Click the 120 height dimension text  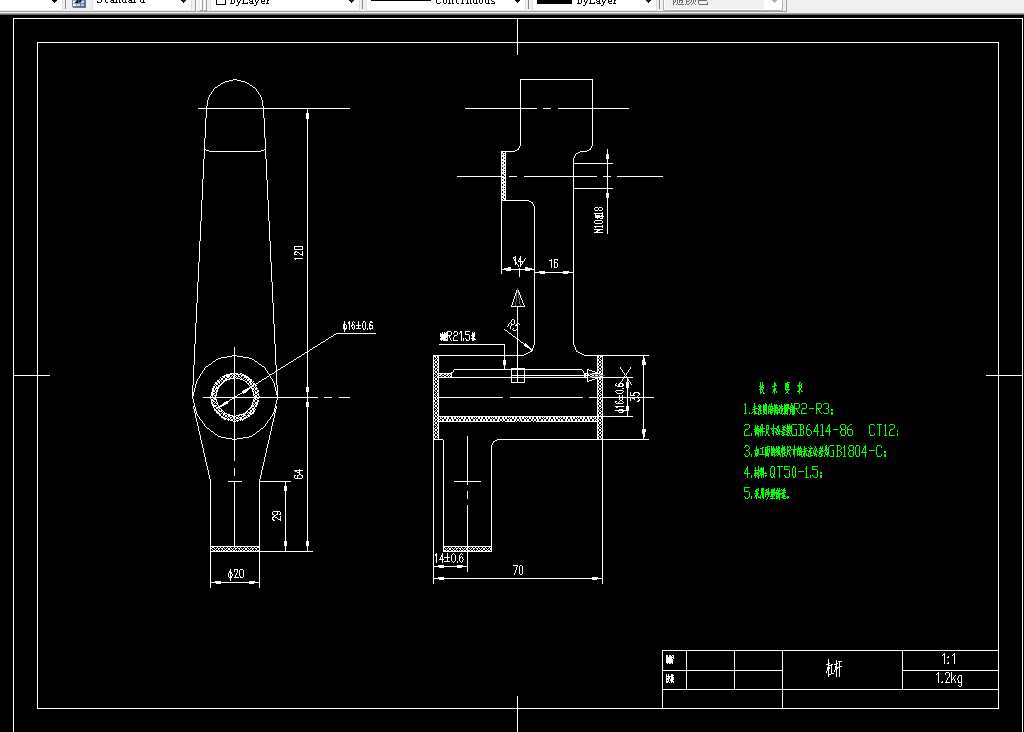pos(299,253)
